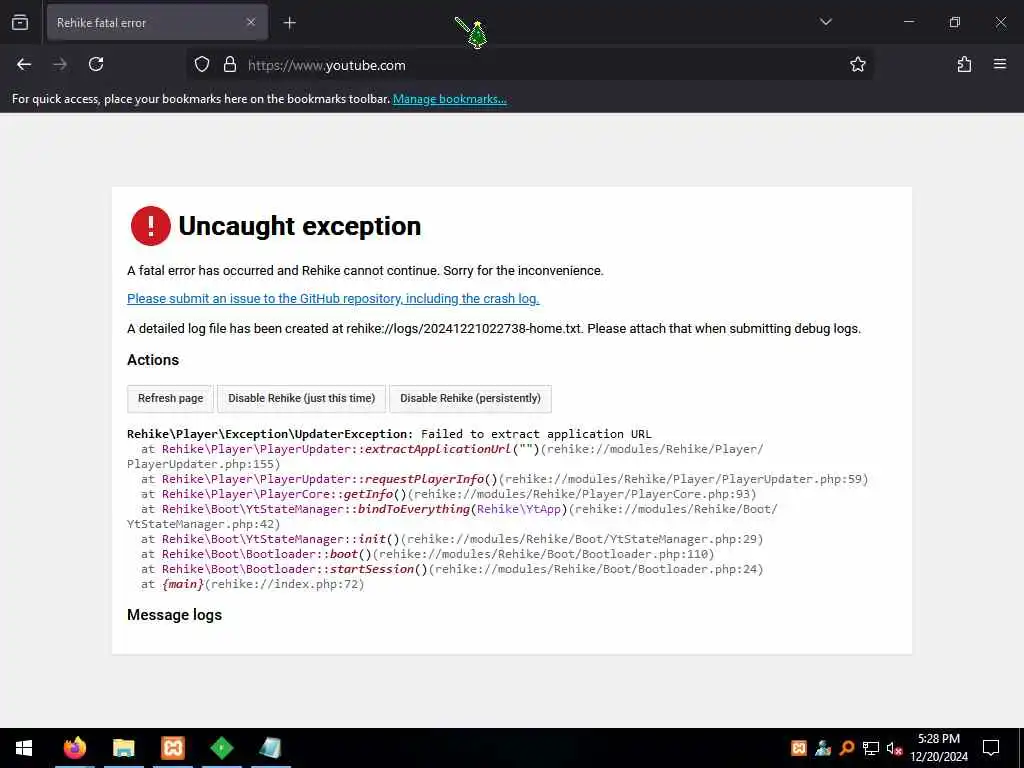Click Disable Rehike (persistently) button
The width and height of the screenshot is (1024, 768).
click(x=470, y=398)
